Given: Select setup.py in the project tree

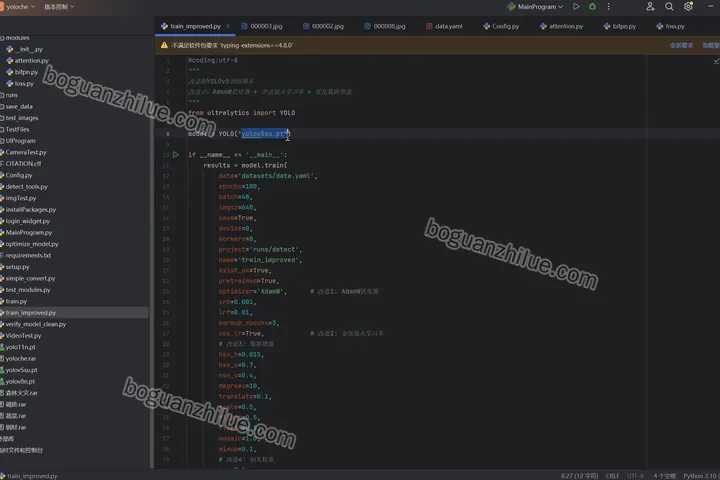Looking at the screenshot, I should (x=15, y=267).
